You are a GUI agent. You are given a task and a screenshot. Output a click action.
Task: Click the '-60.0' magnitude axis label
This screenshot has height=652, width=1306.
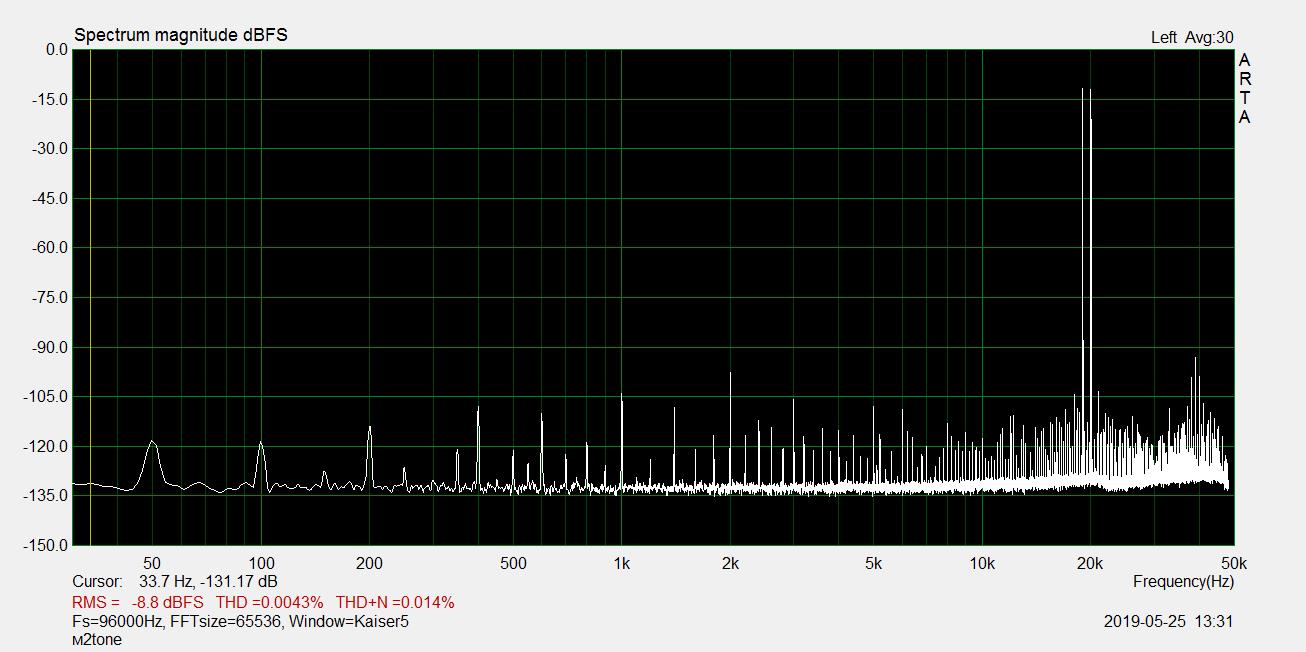click(48, 248)
